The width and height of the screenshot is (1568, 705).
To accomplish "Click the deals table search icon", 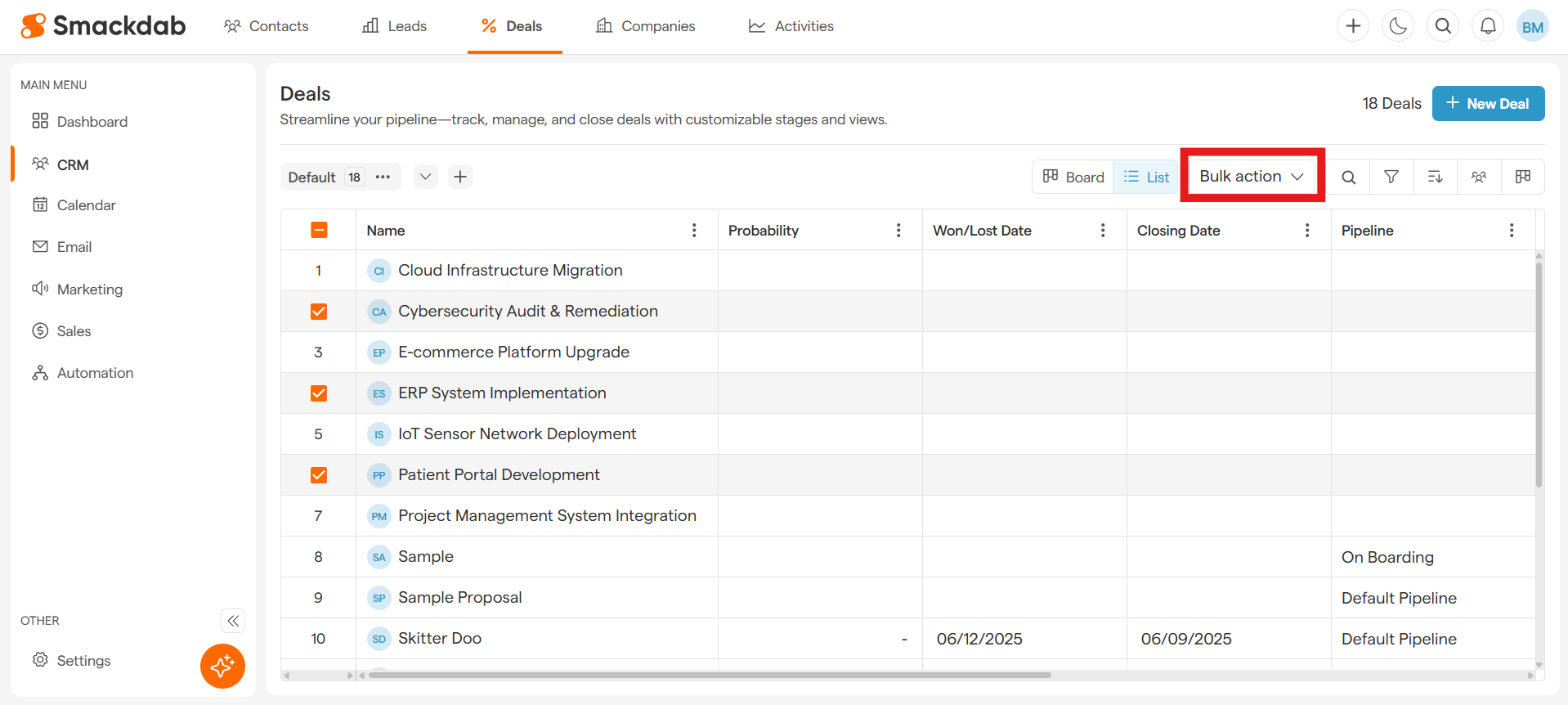I will pyautogui.click(x=1349, y=177).
